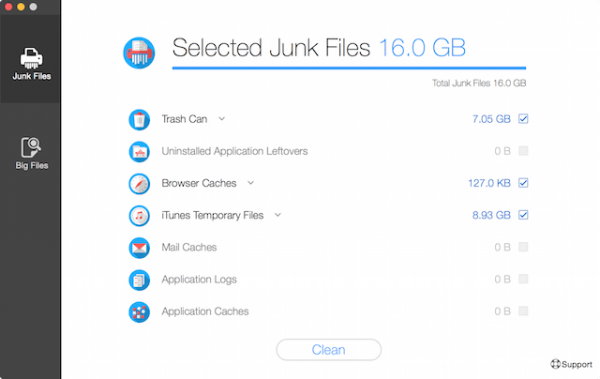Click the Trash Can category icon
The height and width of the screenshot is (379, 600).
pos(139,119)
